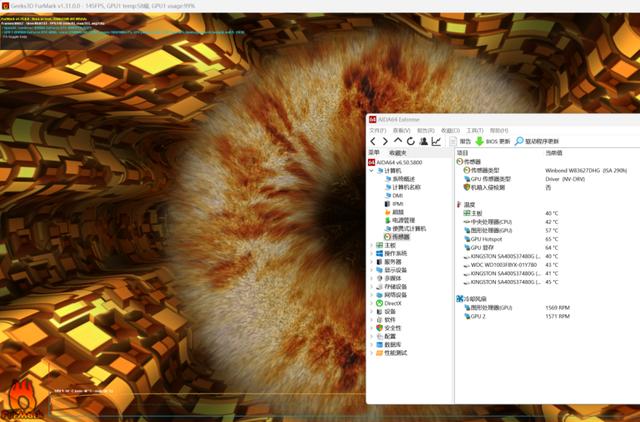Click the 驱动程序更新 button label
640x422 pixels.
(542, 141)
